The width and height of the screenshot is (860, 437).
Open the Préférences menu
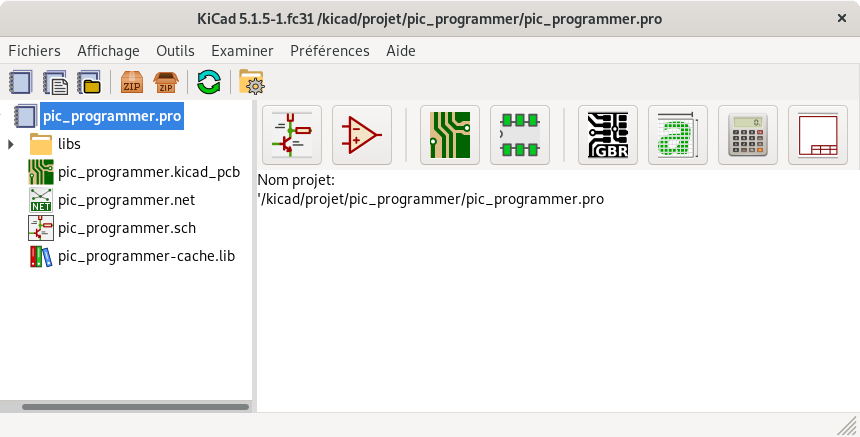(x=329, y=51)
